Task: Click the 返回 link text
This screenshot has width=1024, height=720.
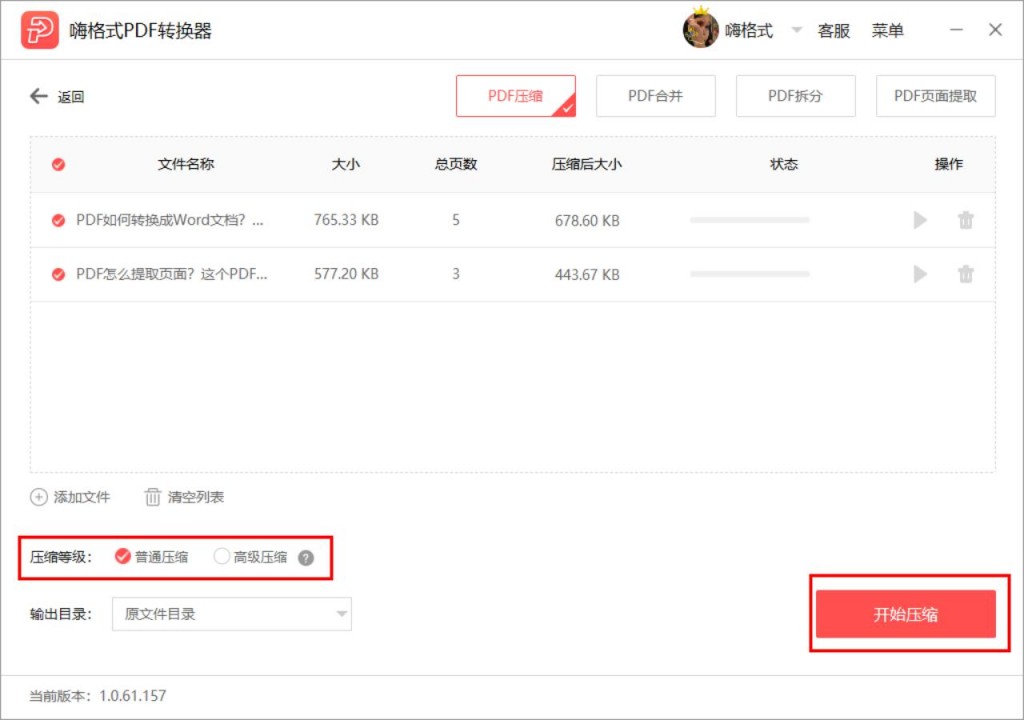Action: click(71, 97)
